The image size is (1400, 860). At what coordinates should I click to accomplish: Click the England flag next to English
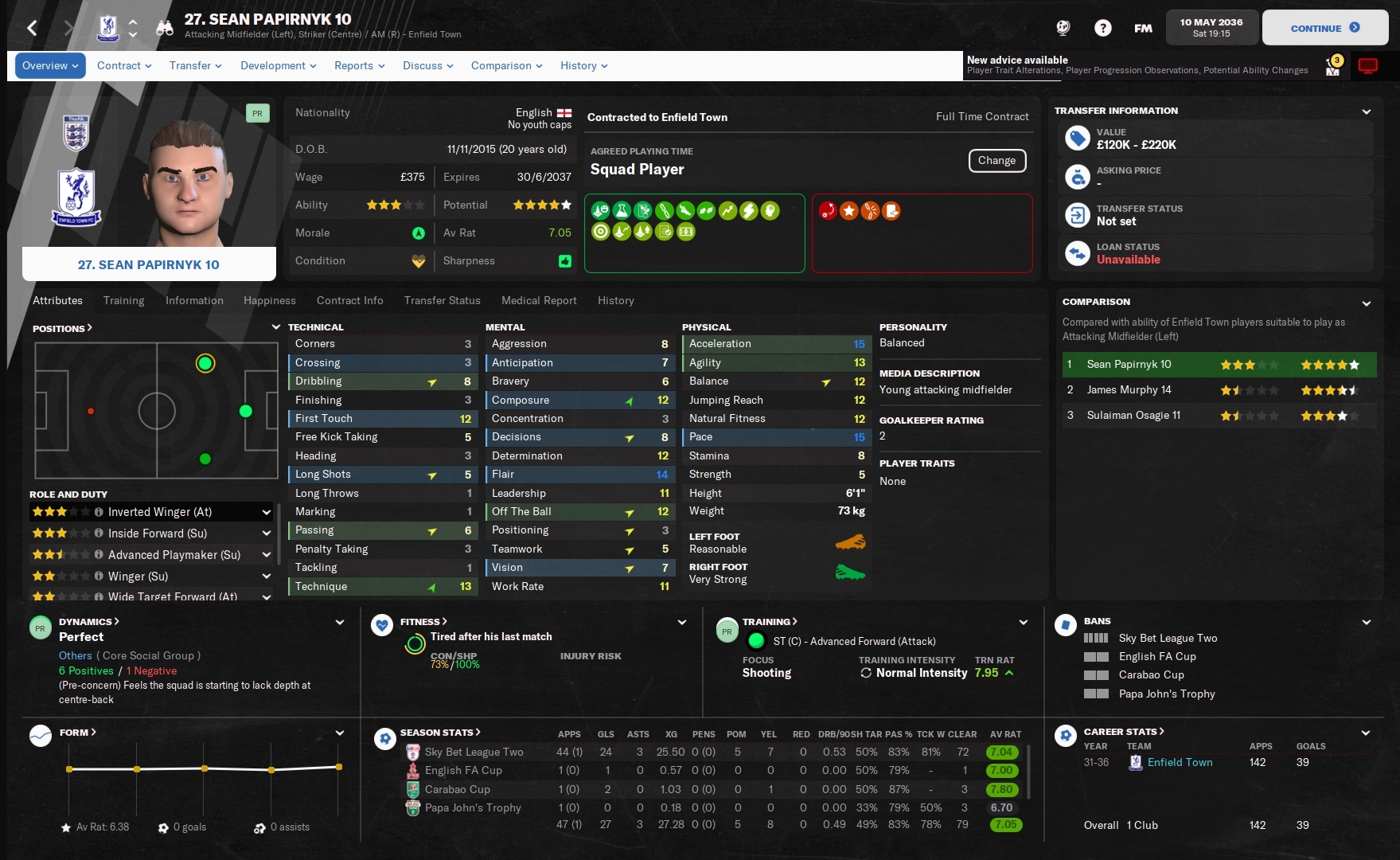click(x=564, y=113)
